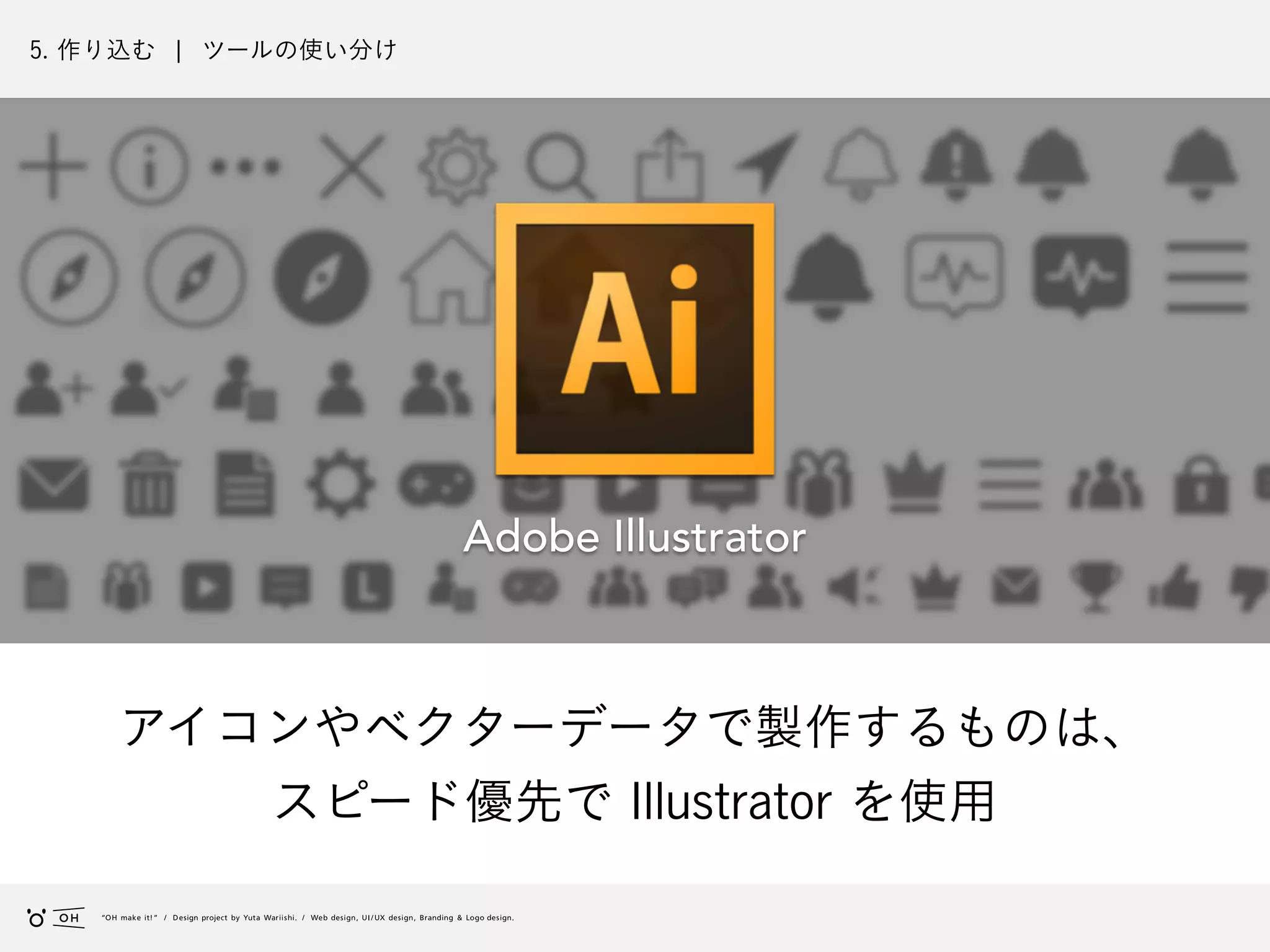The height and width of the screenshot is (952, 1270).
Task: Select the "5. 作り込む" heading text
Action: [92, 50]
